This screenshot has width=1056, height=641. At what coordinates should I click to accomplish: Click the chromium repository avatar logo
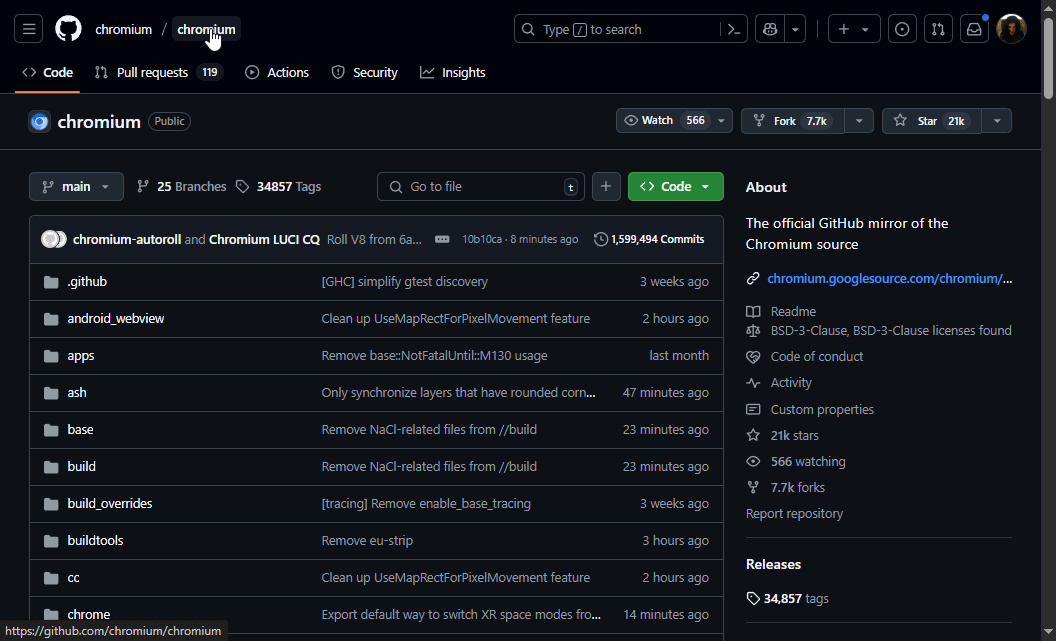(40, 121)
